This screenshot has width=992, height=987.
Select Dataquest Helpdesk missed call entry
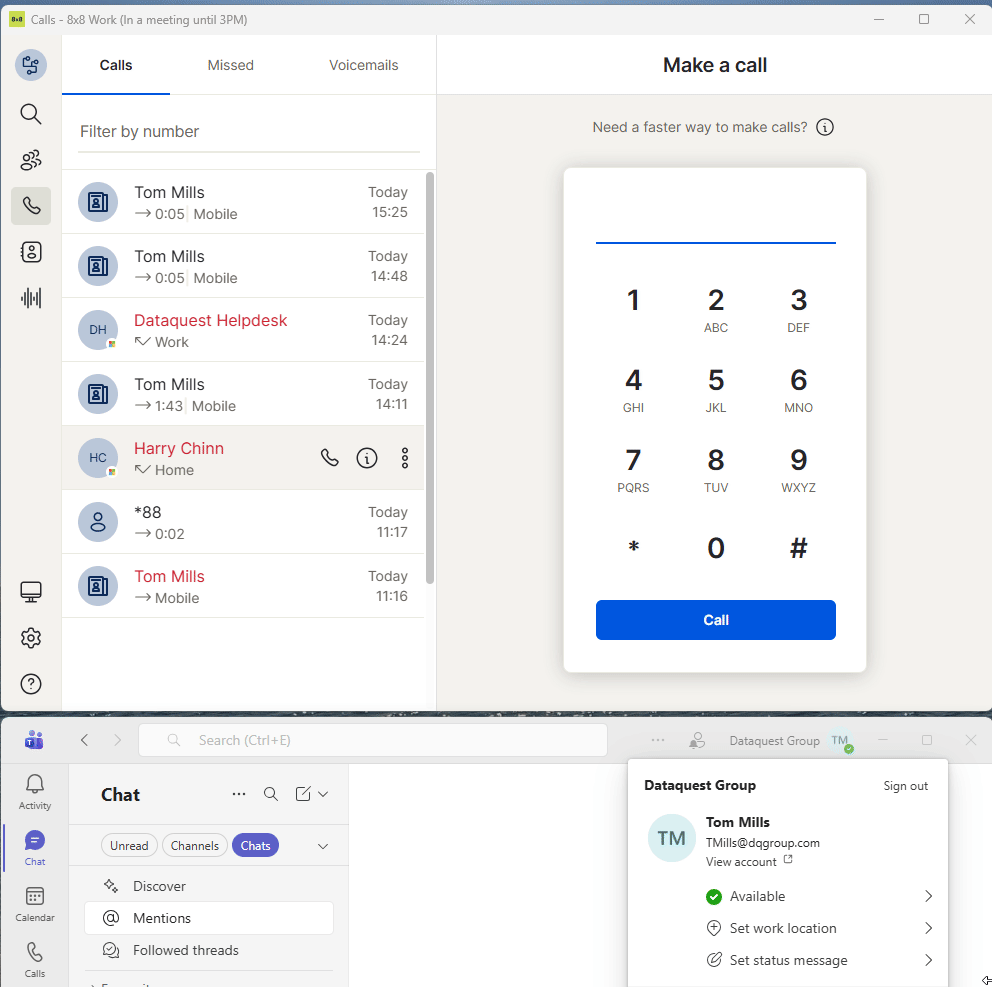(x=243, y=330)
